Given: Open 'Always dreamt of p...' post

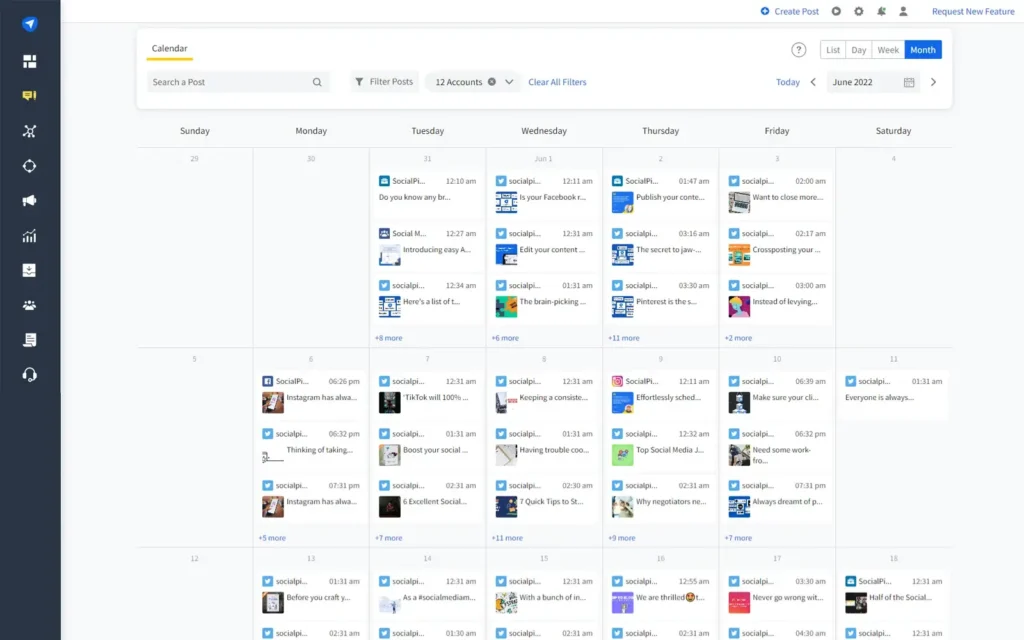Looking at the screenshot, I should pos(777,498).
